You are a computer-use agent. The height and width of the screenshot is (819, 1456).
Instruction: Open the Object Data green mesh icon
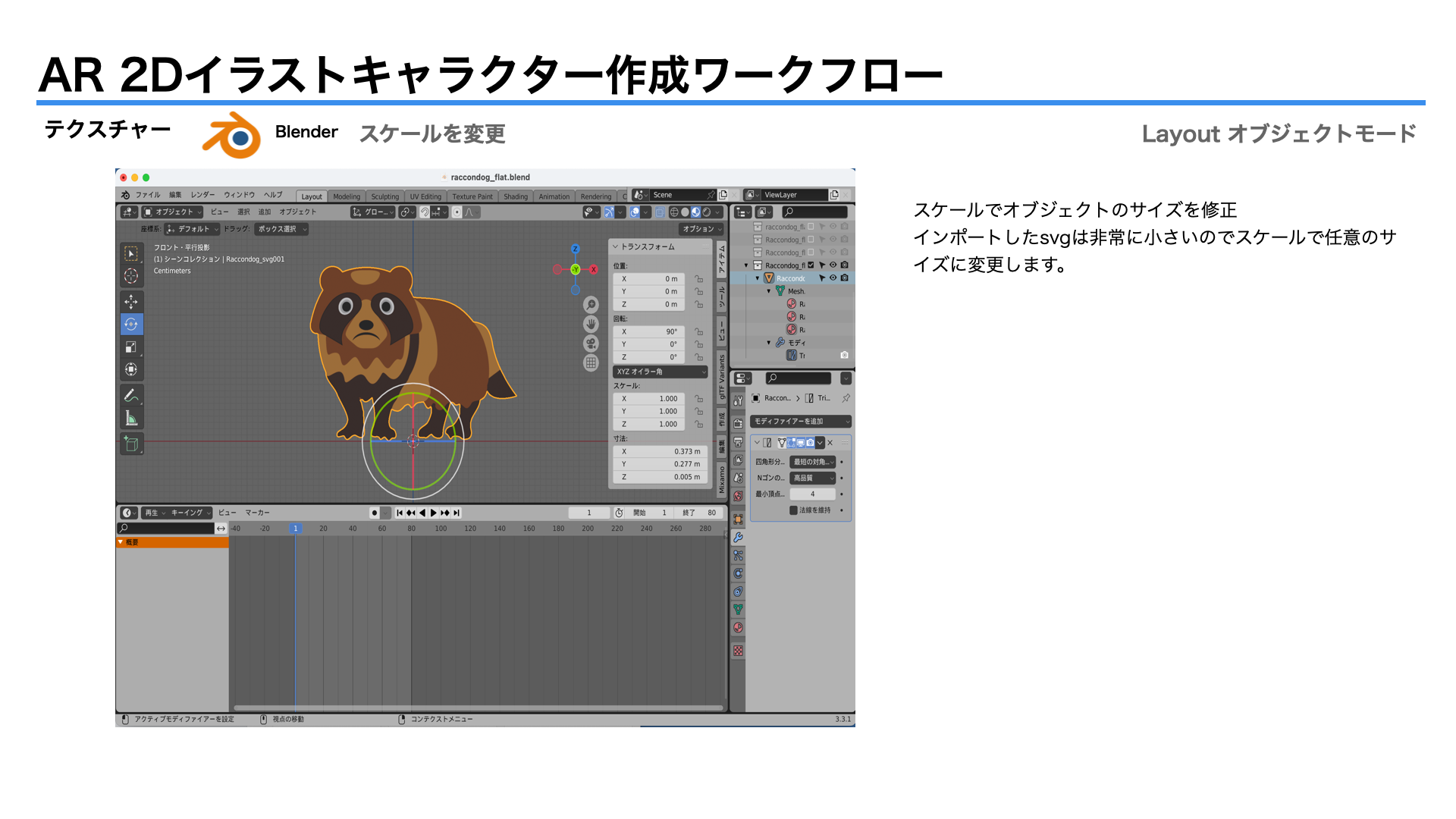click(738, 610)
